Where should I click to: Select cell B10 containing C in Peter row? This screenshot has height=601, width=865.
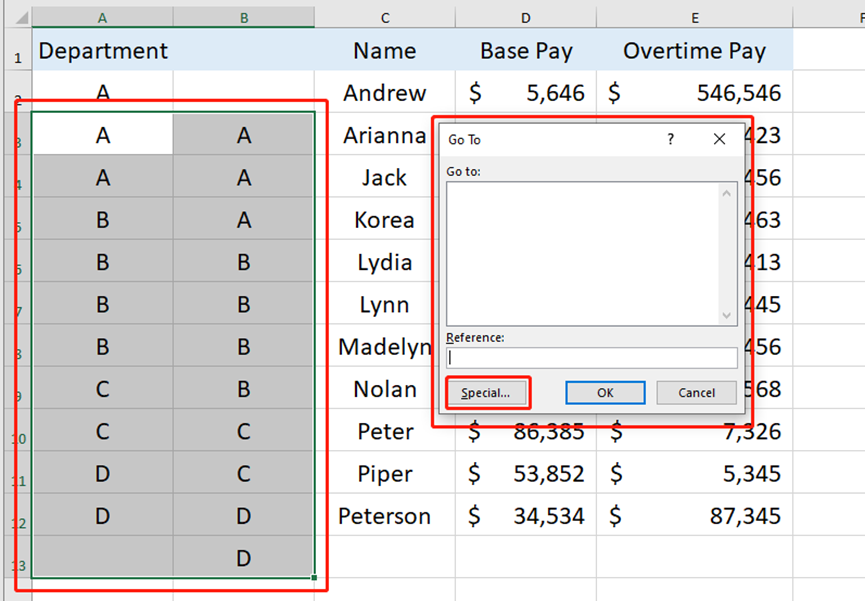point(244,430)
